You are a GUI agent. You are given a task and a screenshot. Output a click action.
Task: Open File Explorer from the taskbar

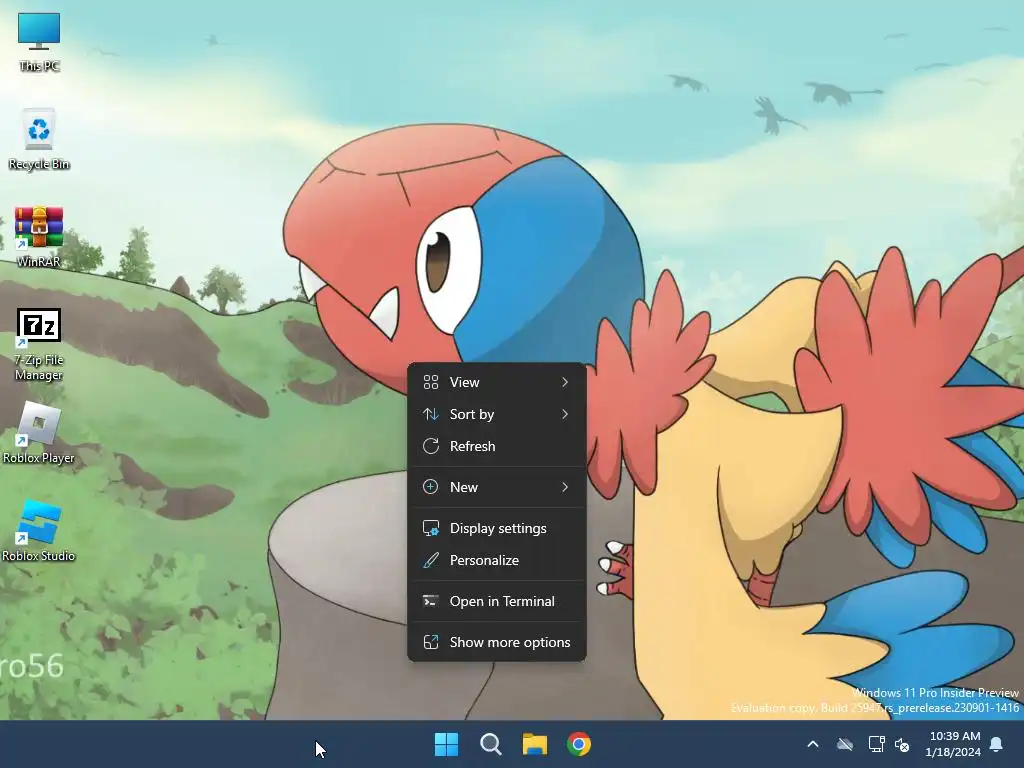point(535,744)
